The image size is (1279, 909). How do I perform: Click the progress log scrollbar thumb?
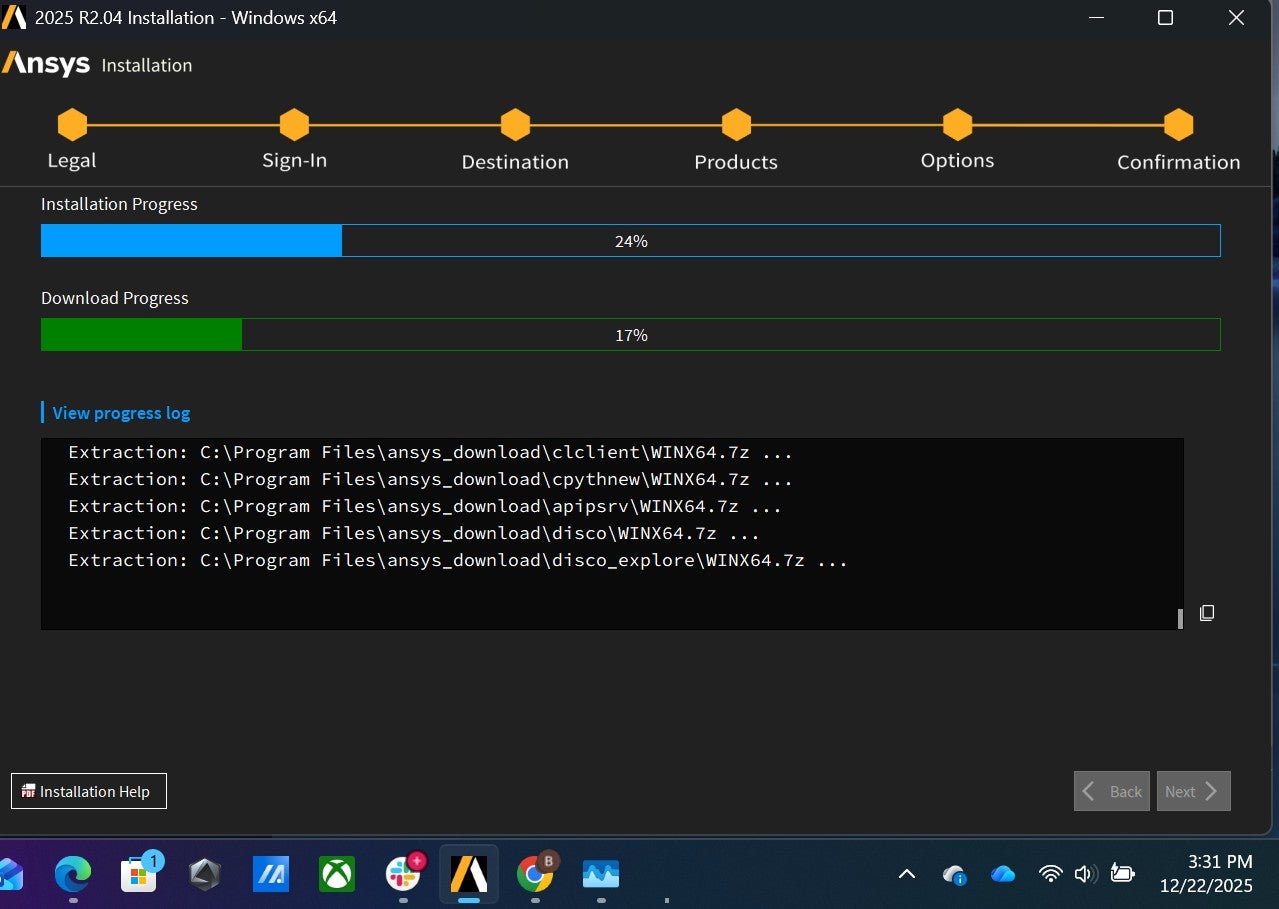[x=1180, y=618]
